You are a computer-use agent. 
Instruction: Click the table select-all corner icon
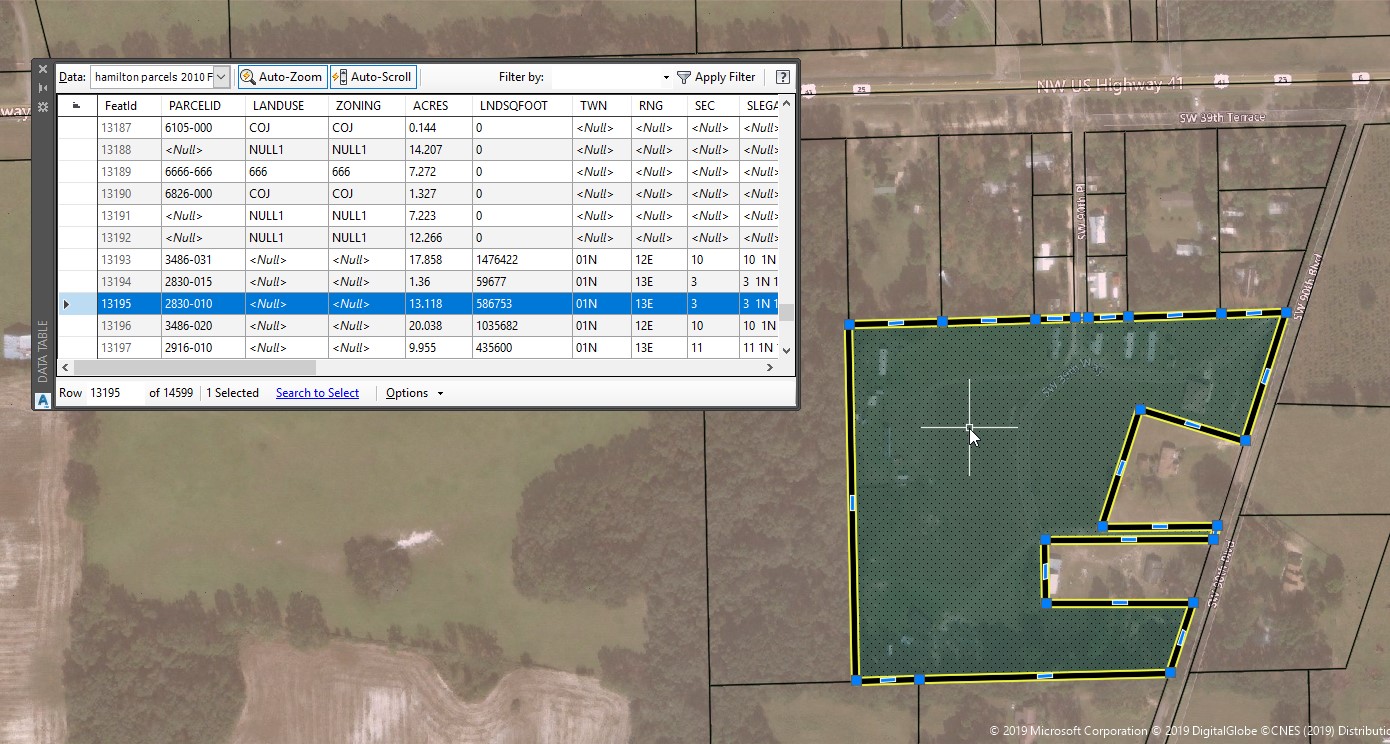pyautogui.click(x=77, y=105)
